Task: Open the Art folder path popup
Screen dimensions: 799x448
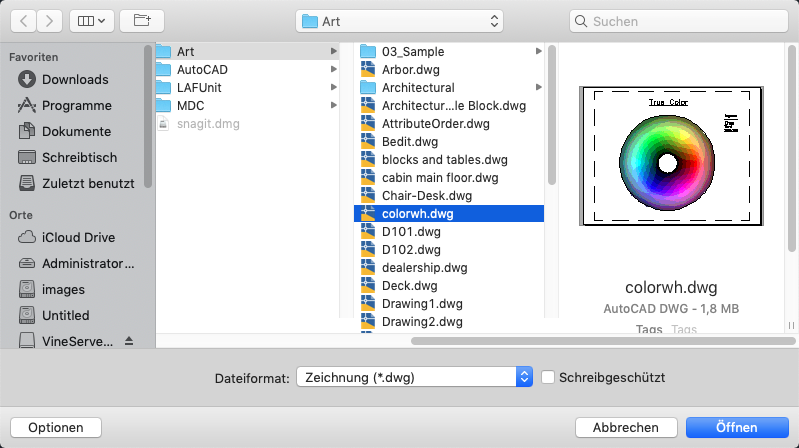Action: [399, 21]
